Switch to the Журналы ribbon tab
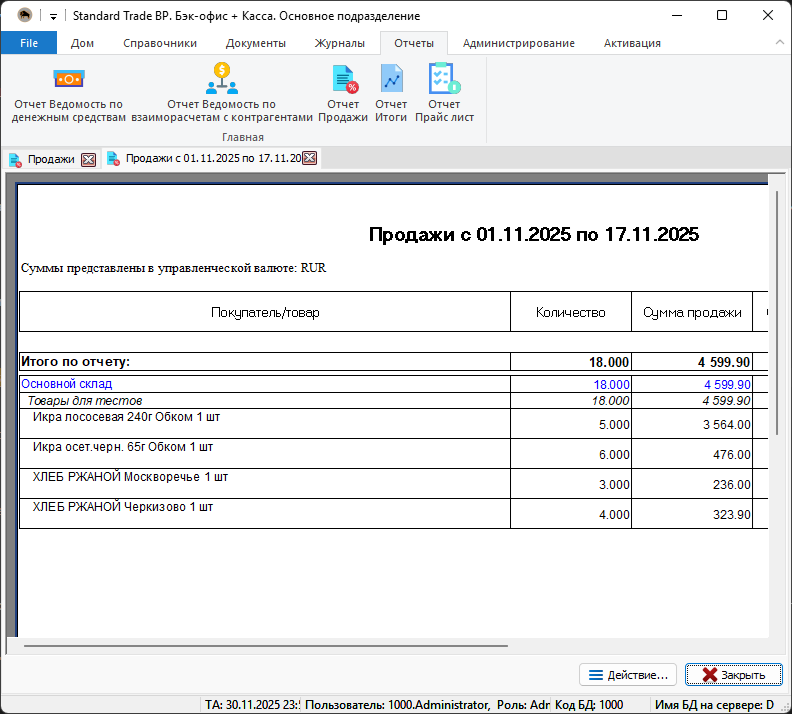Image resolution: width=792 pixels, height=714 pixels. pyautogui.click(x=339, y=43)
